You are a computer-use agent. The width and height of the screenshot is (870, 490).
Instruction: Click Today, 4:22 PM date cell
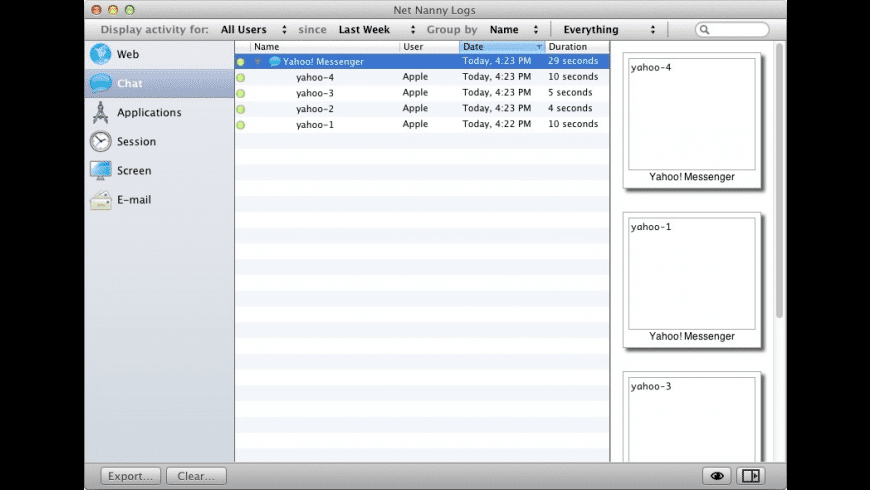coord(497,124)
